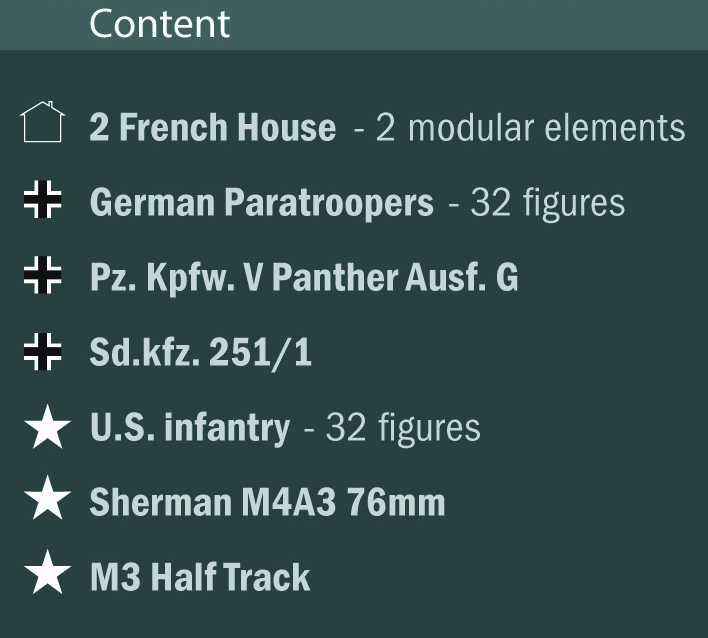Click the German cross beside Panther Ausf. G
The height and width of the screenshot is (638, 708).
[43, 276]
